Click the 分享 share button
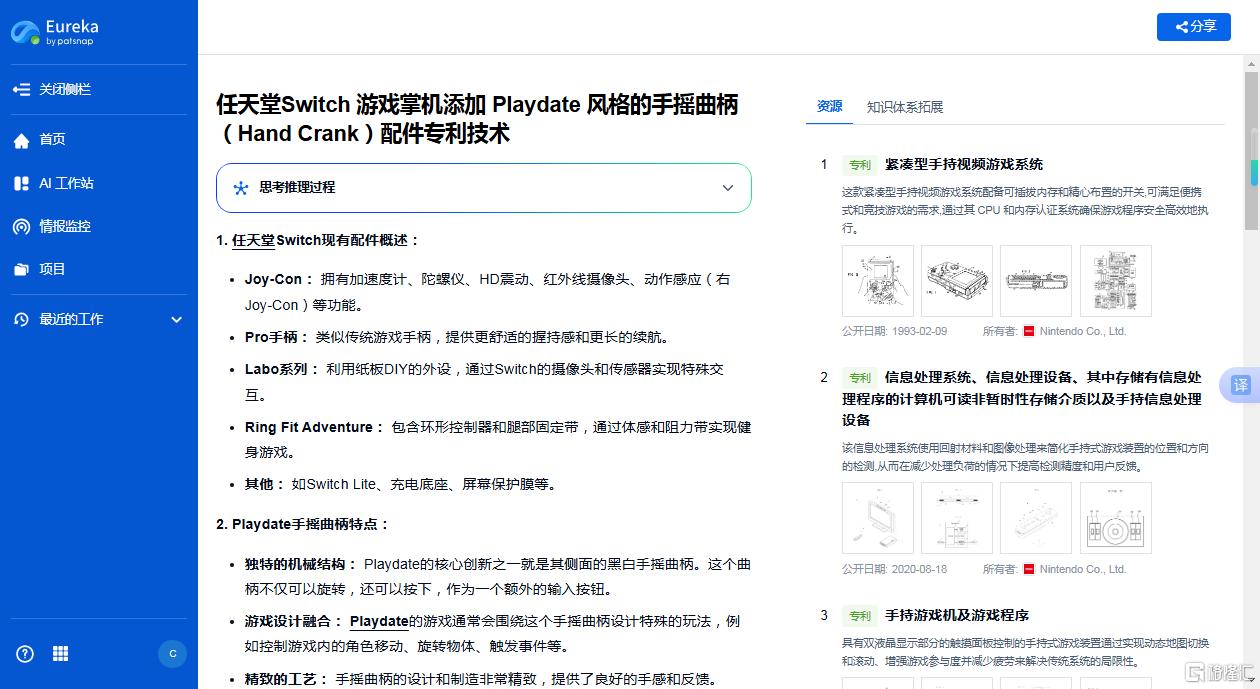The image size is (1260, 689). (x=1193, y=27)
